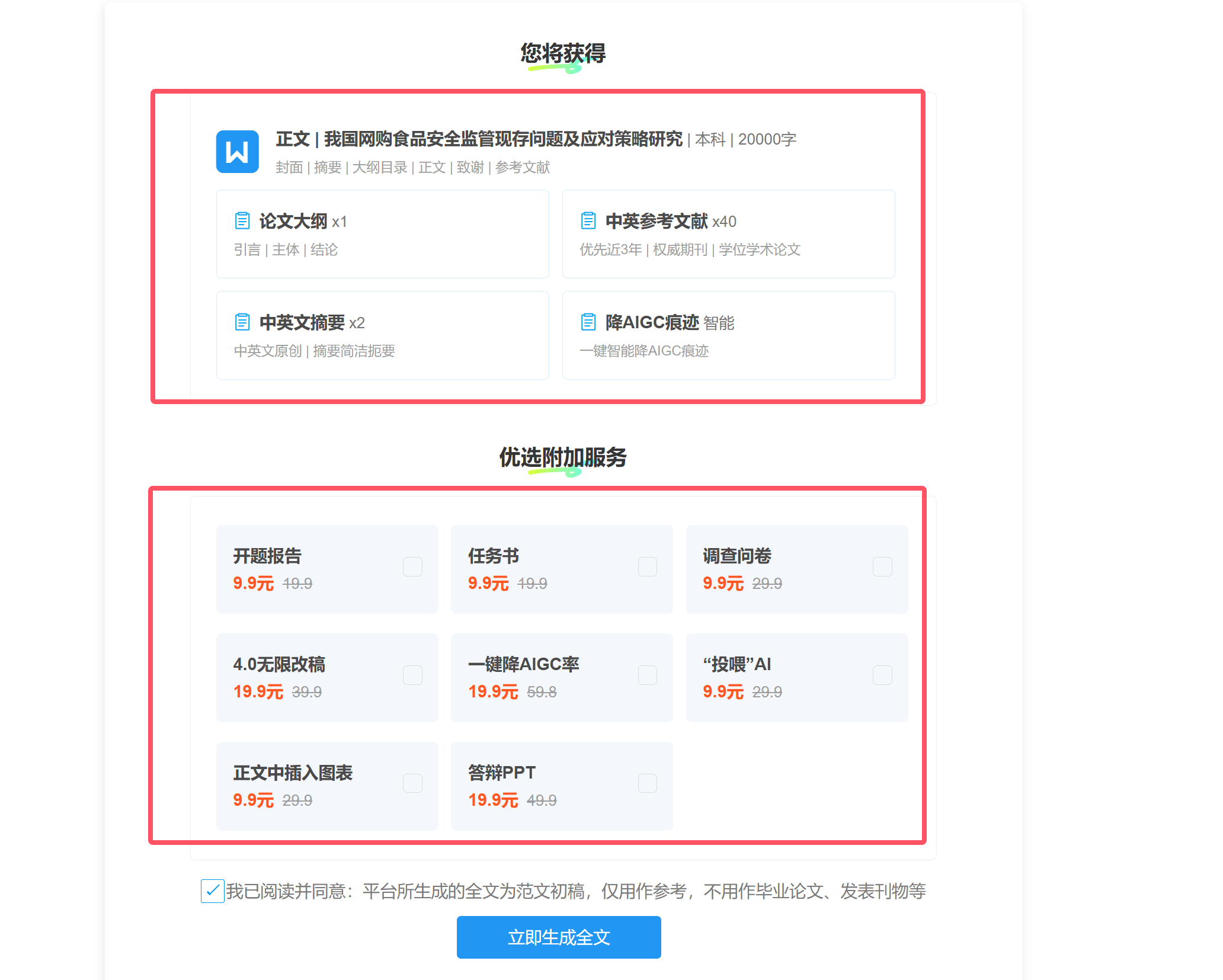
Task: Enable the “投喂”AI checkbox
Action: (882, 675)
